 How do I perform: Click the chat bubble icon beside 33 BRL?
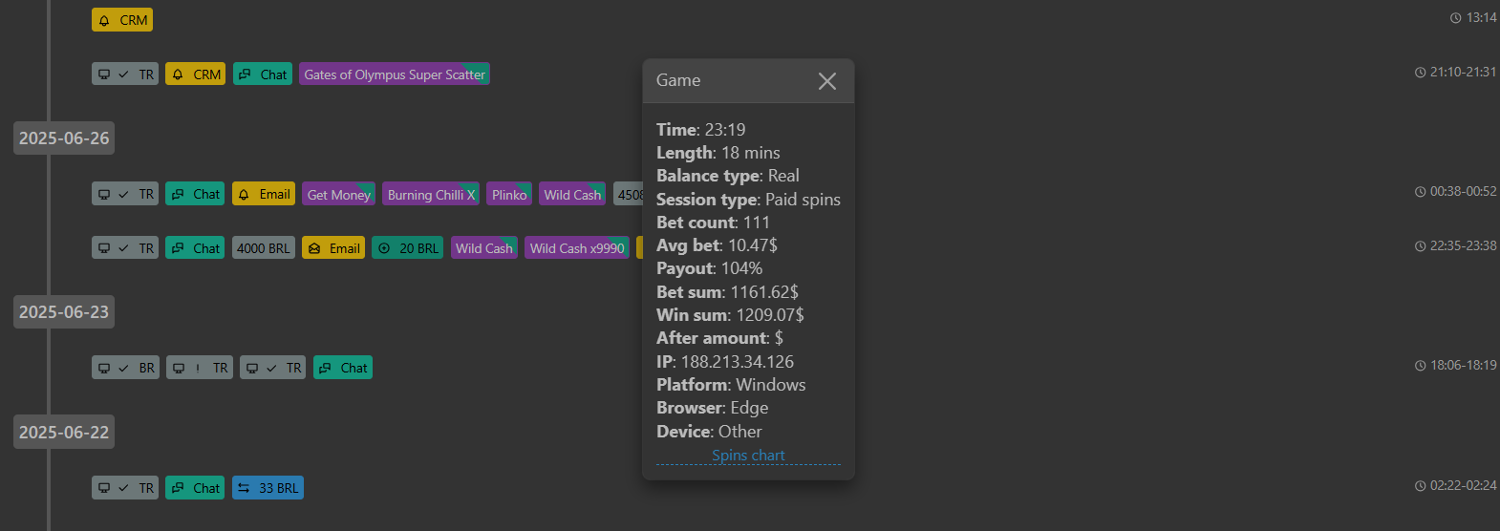[x=177, y=488]
